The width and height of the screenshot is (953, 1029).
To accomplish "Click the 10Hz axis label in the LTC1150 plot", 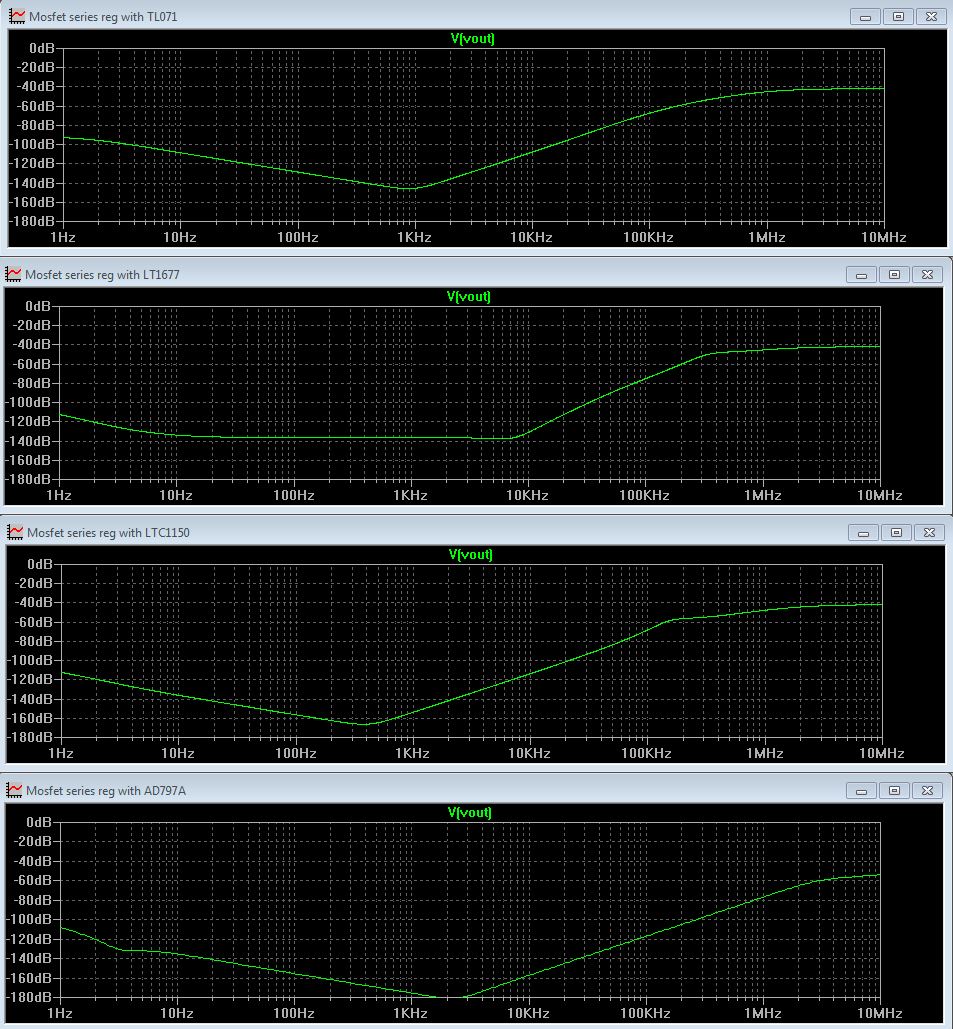I will [177, 753].
